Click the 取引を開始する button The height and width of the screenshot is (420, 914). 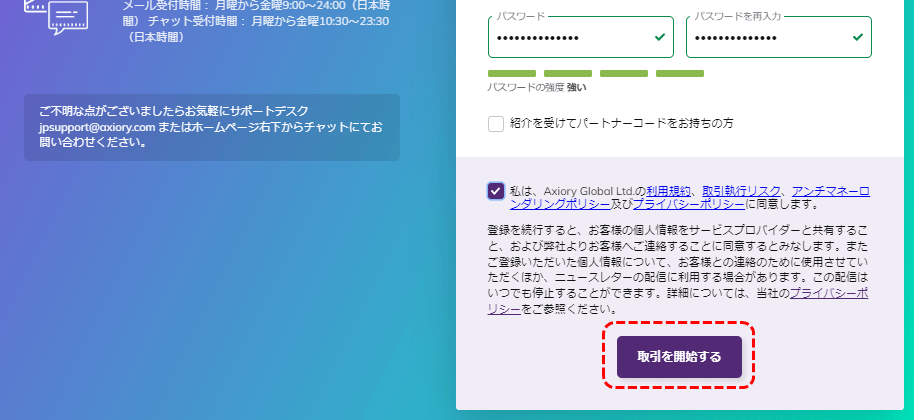(x=679, y=357)
